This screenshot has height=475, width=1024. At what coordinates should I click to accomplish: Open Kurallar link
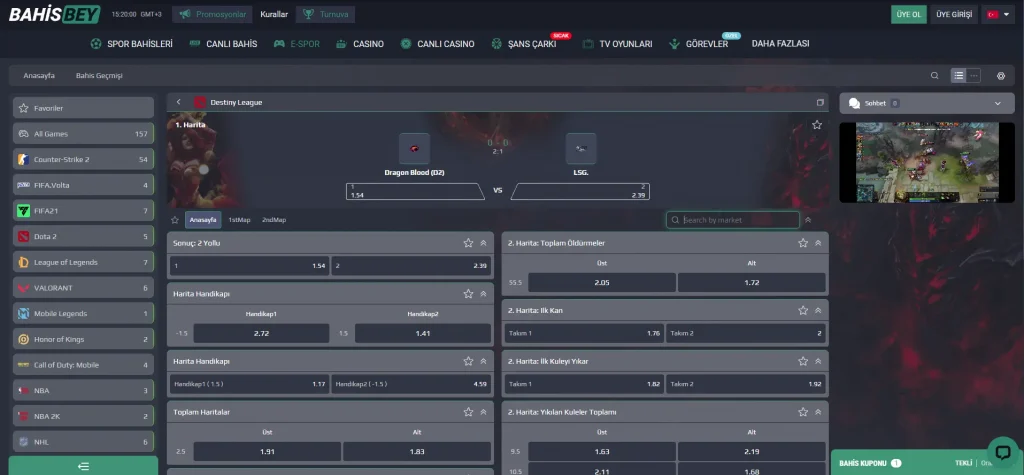coord(274,14)
